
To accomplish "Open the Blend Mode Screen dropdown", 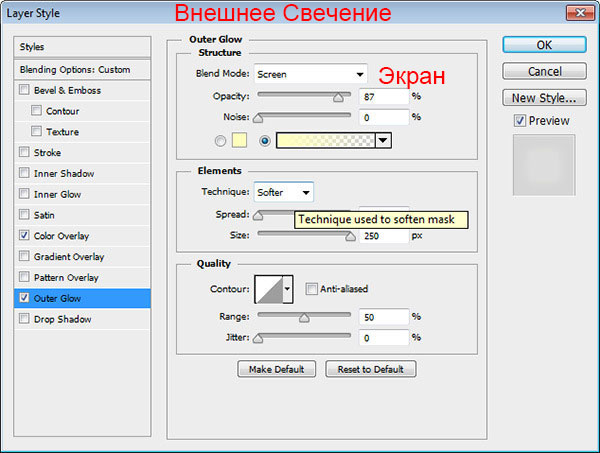I will point(311,74).
